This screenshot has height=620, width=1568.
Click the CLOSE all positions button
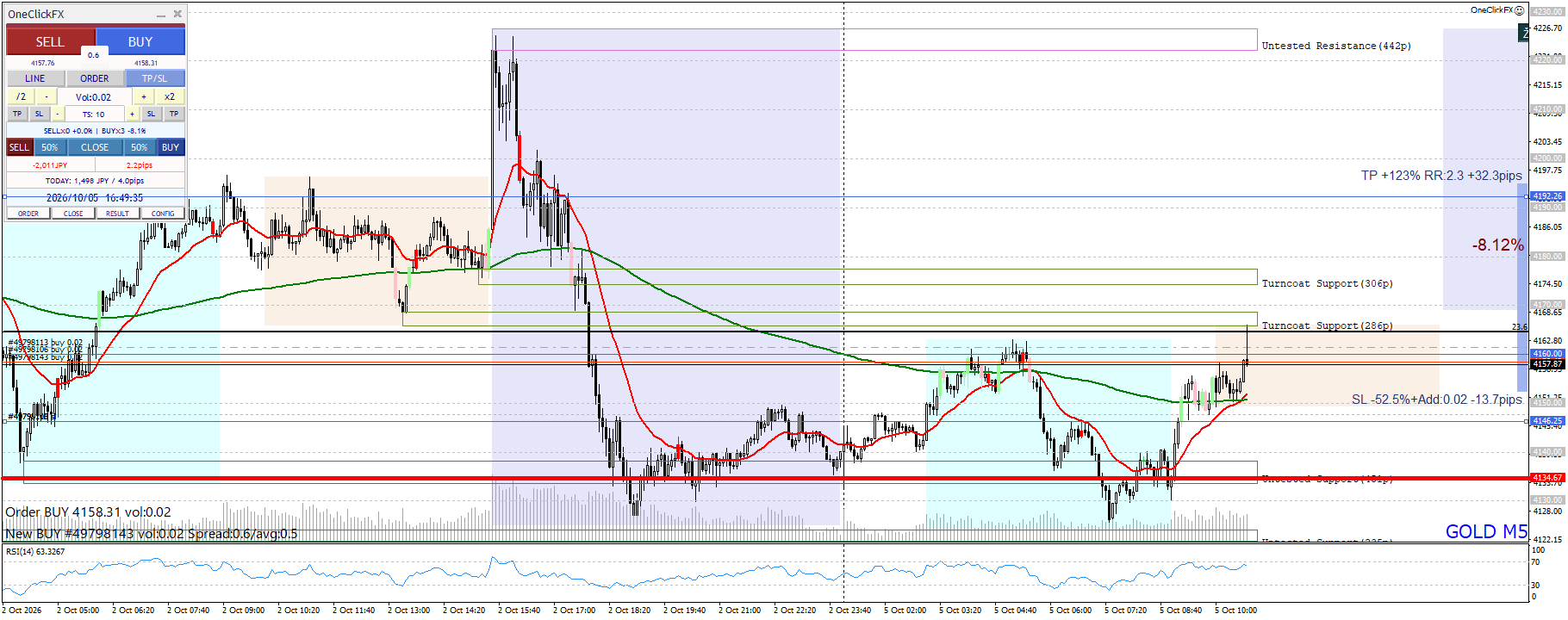click(95, 147)
